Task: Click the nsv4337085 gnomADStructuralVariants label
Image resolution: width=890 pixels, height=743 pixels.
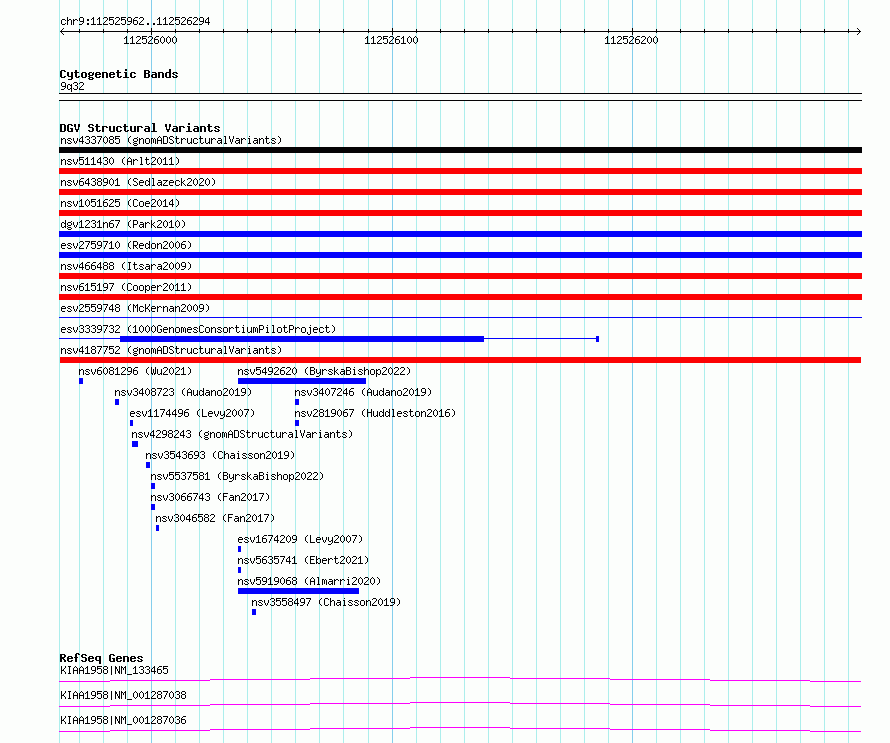Action: coord(171,140)
